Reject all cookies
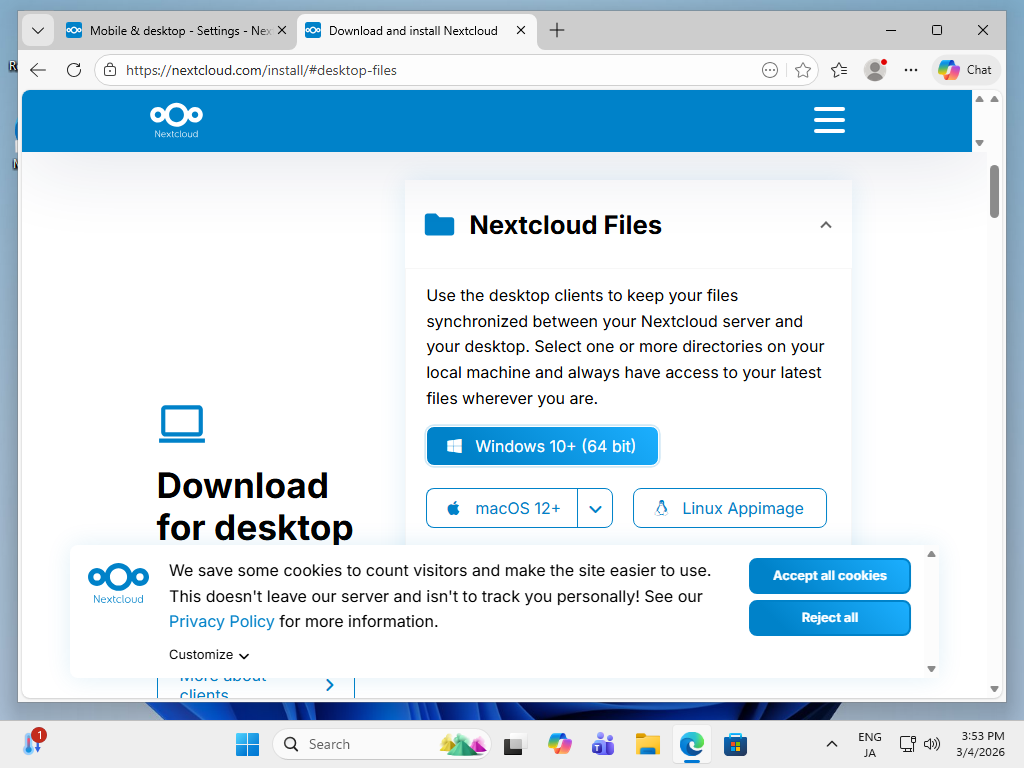Screen dimensions: 1024x768 (829, 618)
